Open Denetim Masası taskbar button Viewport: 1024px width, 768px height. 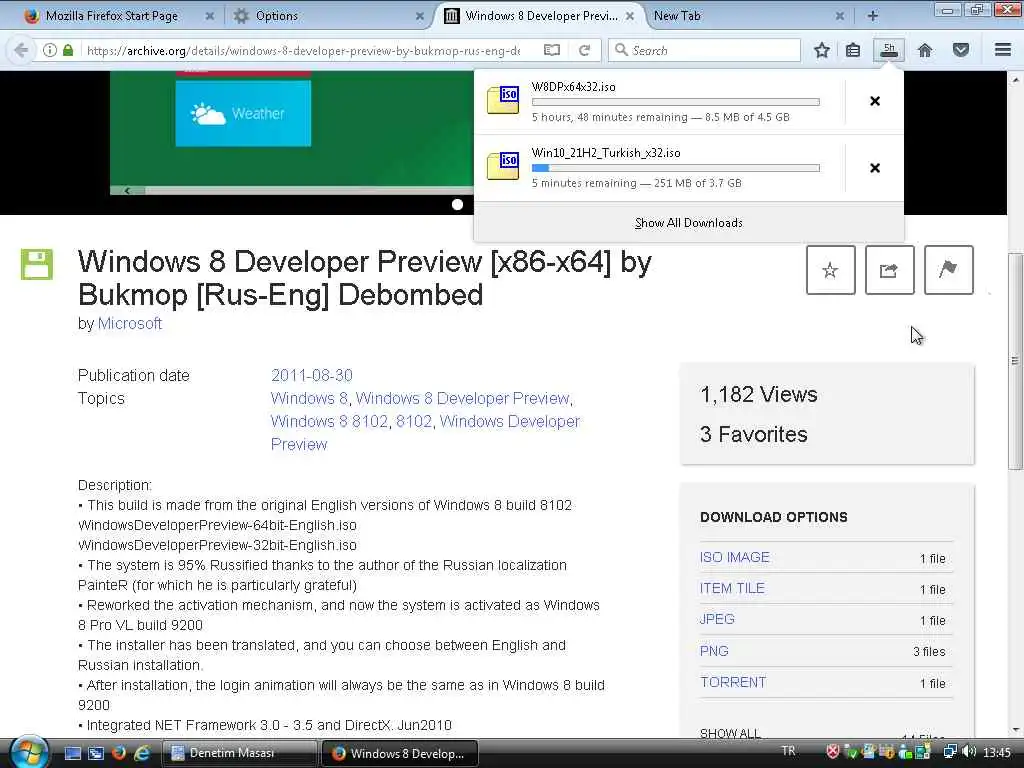(239, 753)
